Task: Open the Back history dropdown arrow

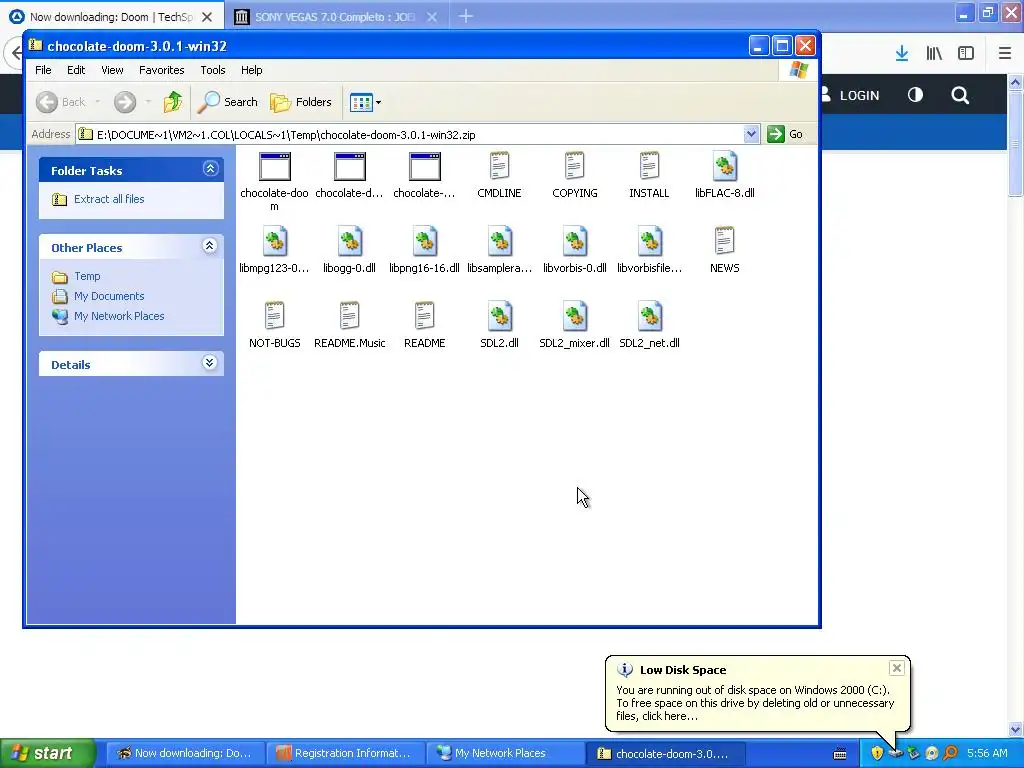Action: [98, 102]
